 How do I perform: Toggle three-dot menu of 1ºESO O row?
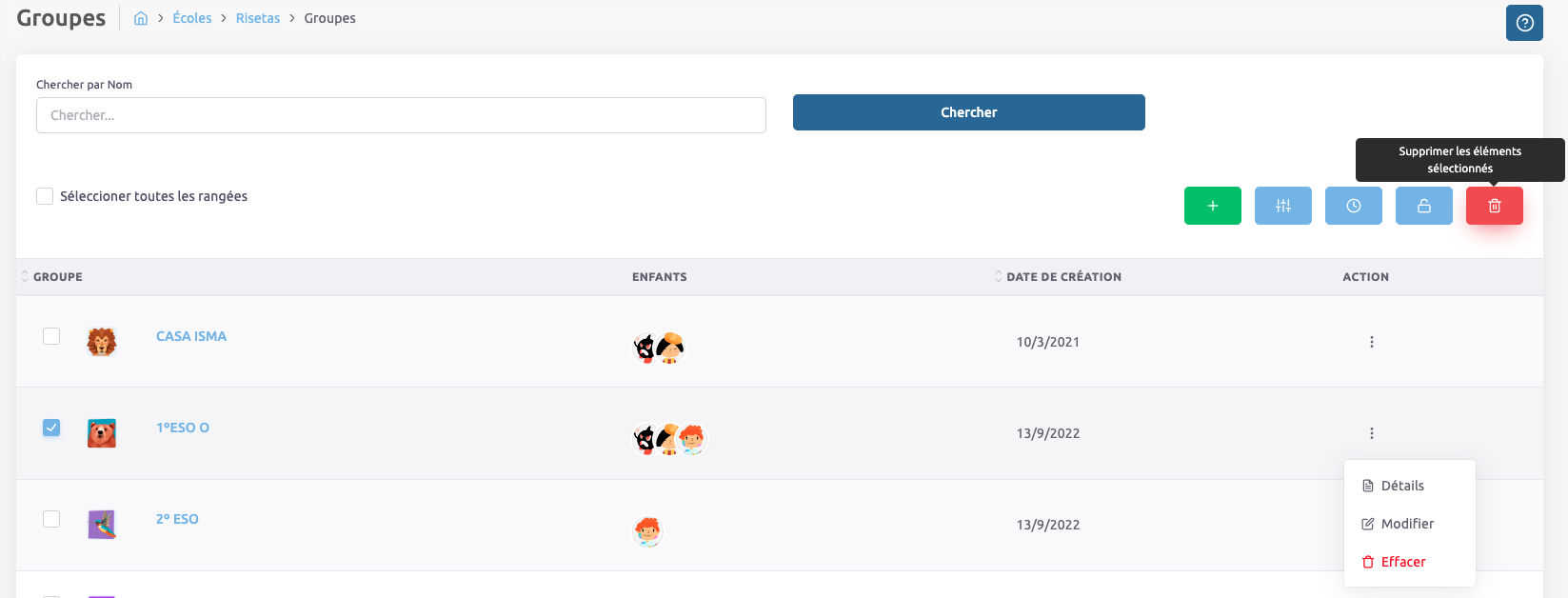coord(1371,433)
